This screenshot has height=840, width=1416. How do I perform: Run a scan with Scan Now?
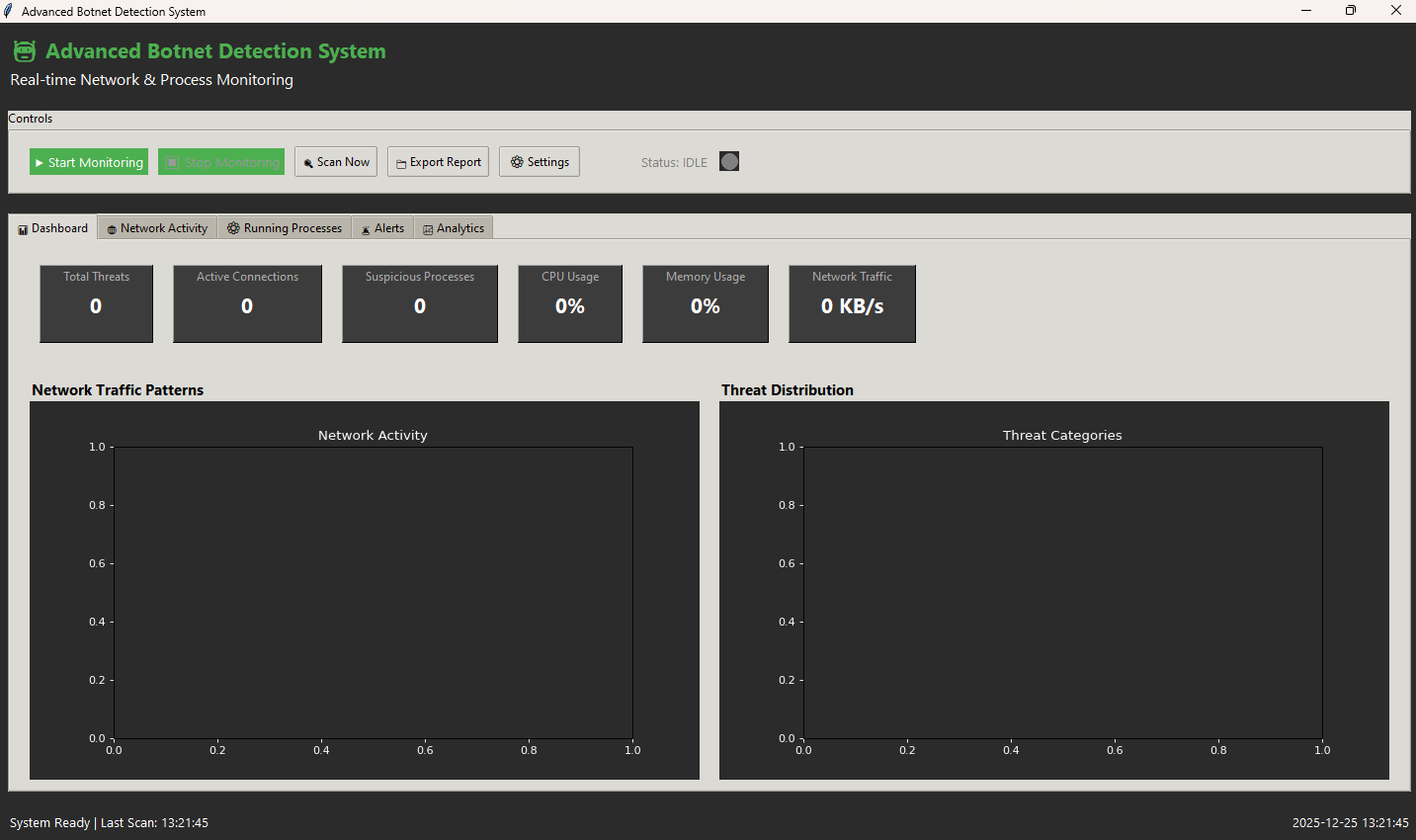pyautogui.click(x=336, y=162)
